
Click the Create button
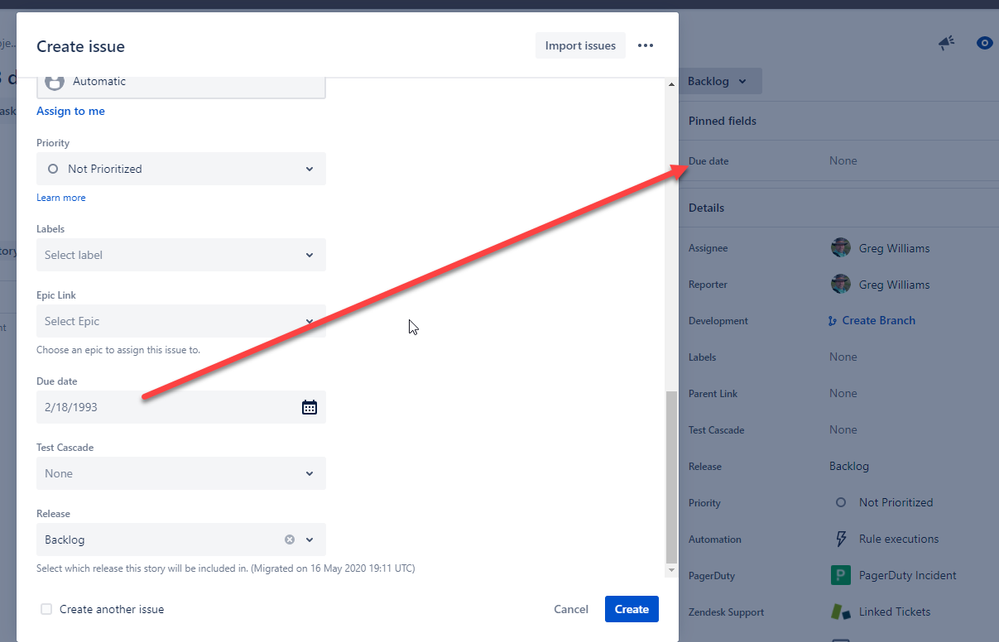(631, 609)
